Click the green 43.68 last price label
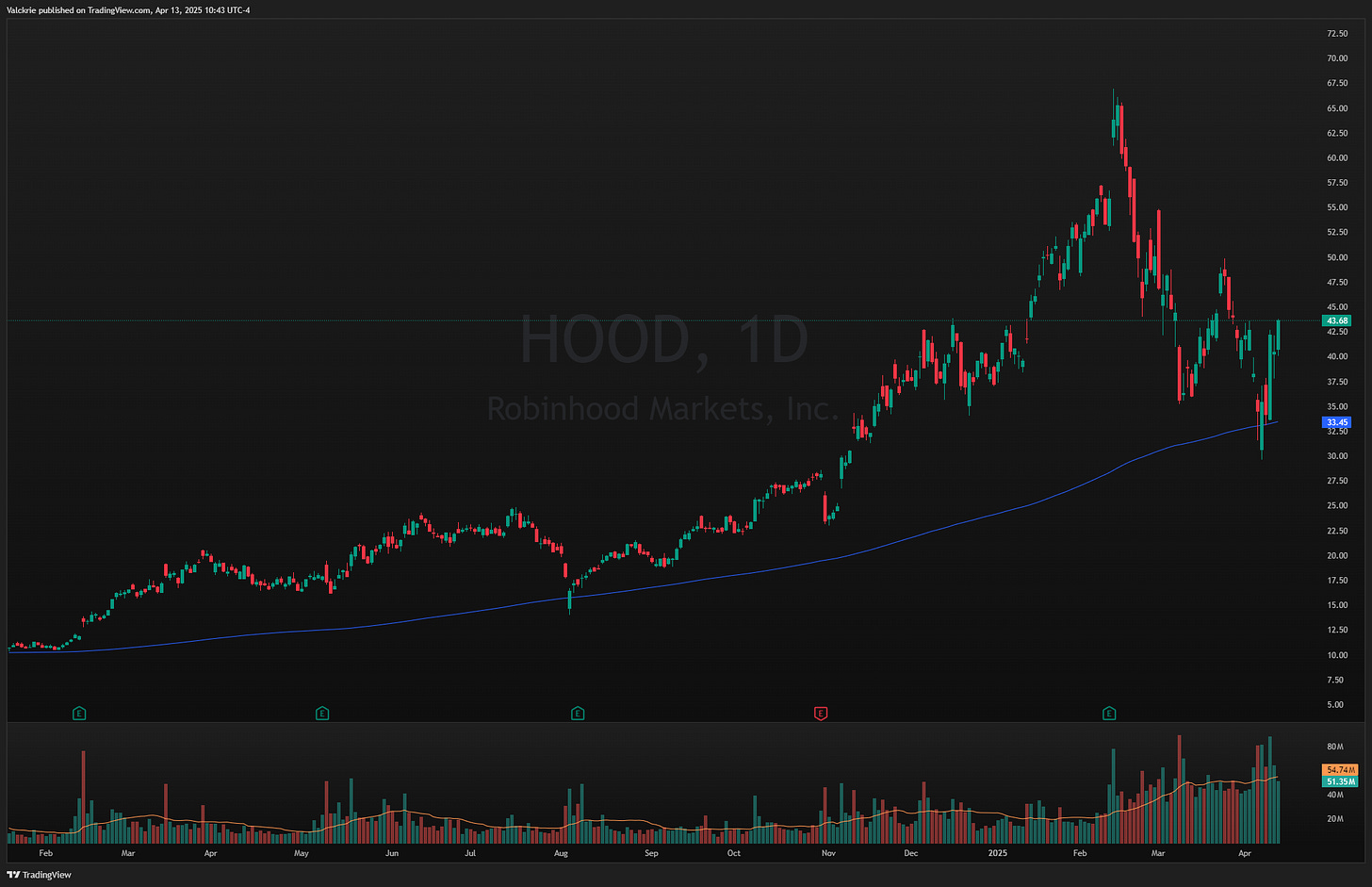The width and height of the screenshot is (1372, 887). point(1337,320)
